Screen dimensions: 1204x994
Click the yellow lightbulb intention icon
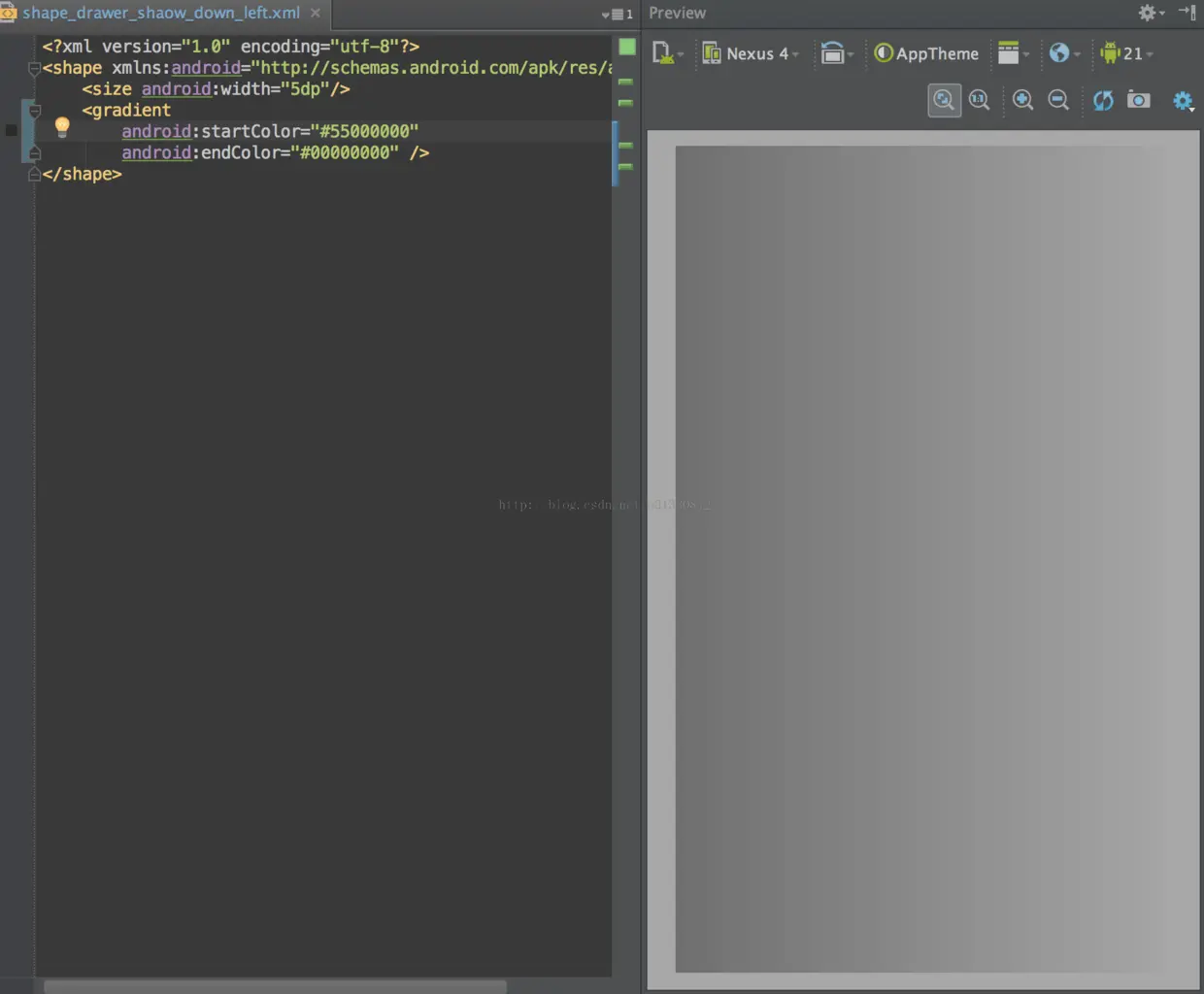(62, 126)
